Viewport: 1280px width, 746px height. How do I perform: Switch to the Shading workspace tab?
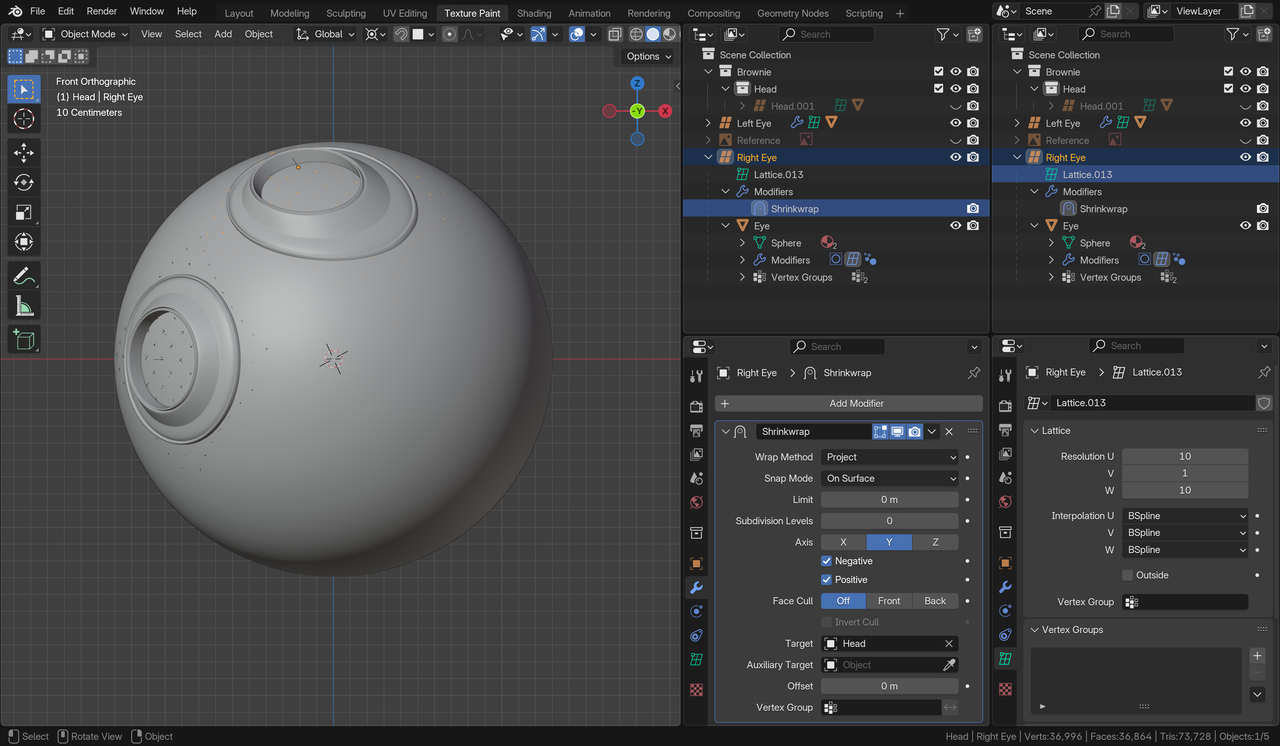[534, 13]
